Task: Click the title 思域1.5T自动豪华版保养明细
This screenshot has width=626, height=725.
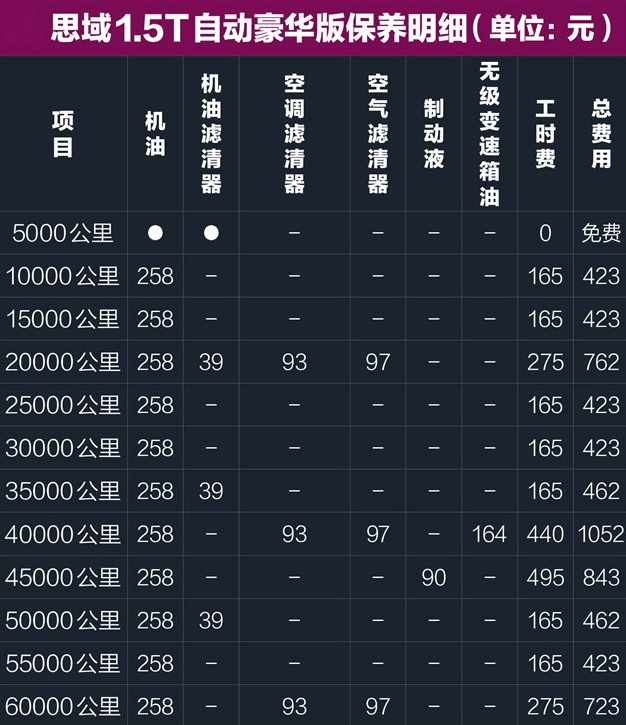Action: [x=258, y=29]
